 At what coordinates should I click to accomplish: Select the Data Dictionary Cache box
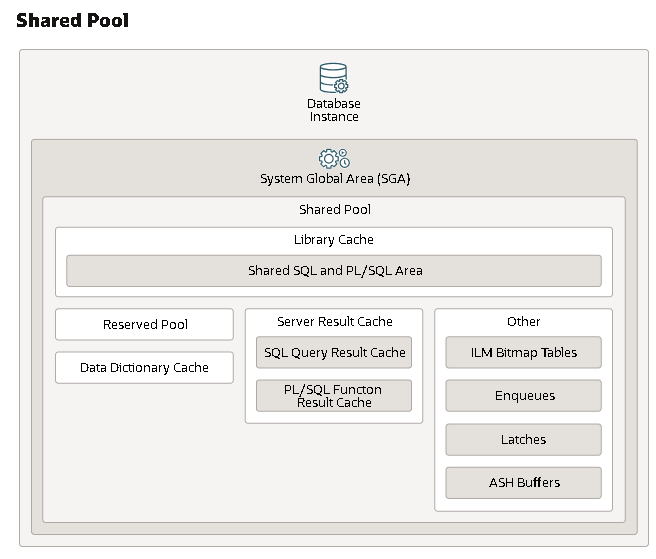(x=144, y=368)
